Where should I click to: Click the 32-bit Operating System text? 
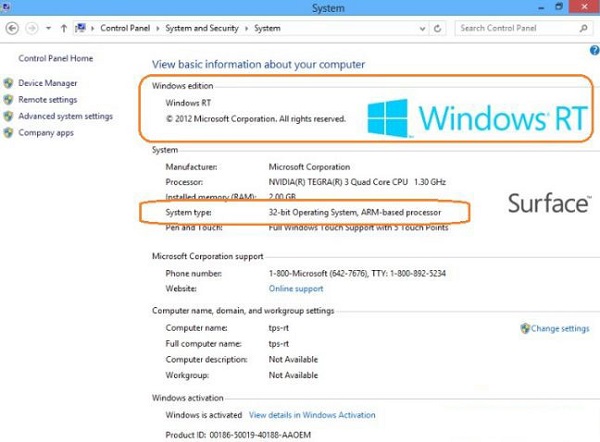[x=355, y=212]
